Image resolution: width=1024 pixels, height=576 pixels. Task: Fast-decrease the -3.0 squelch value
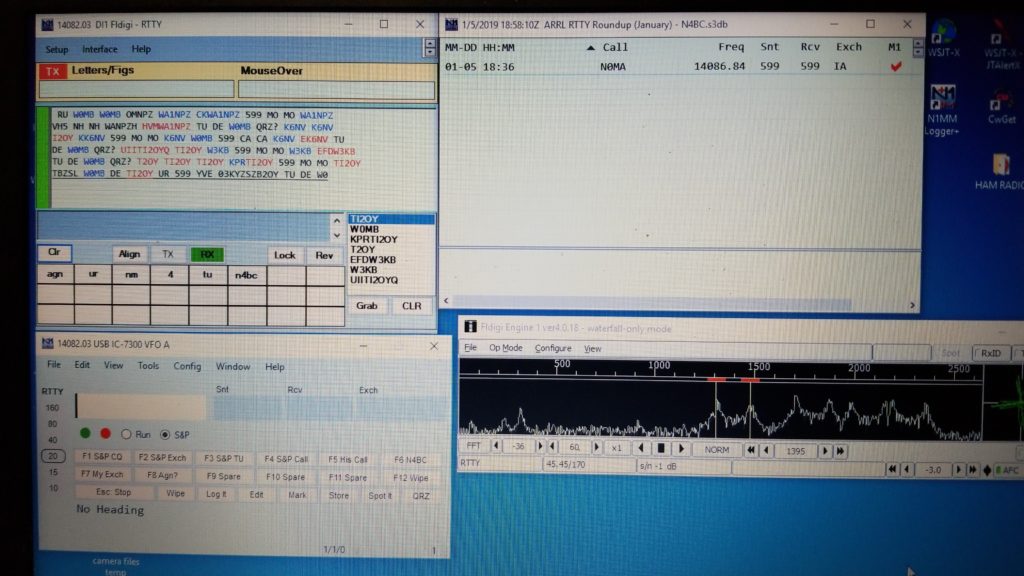[x=892, y=469]
